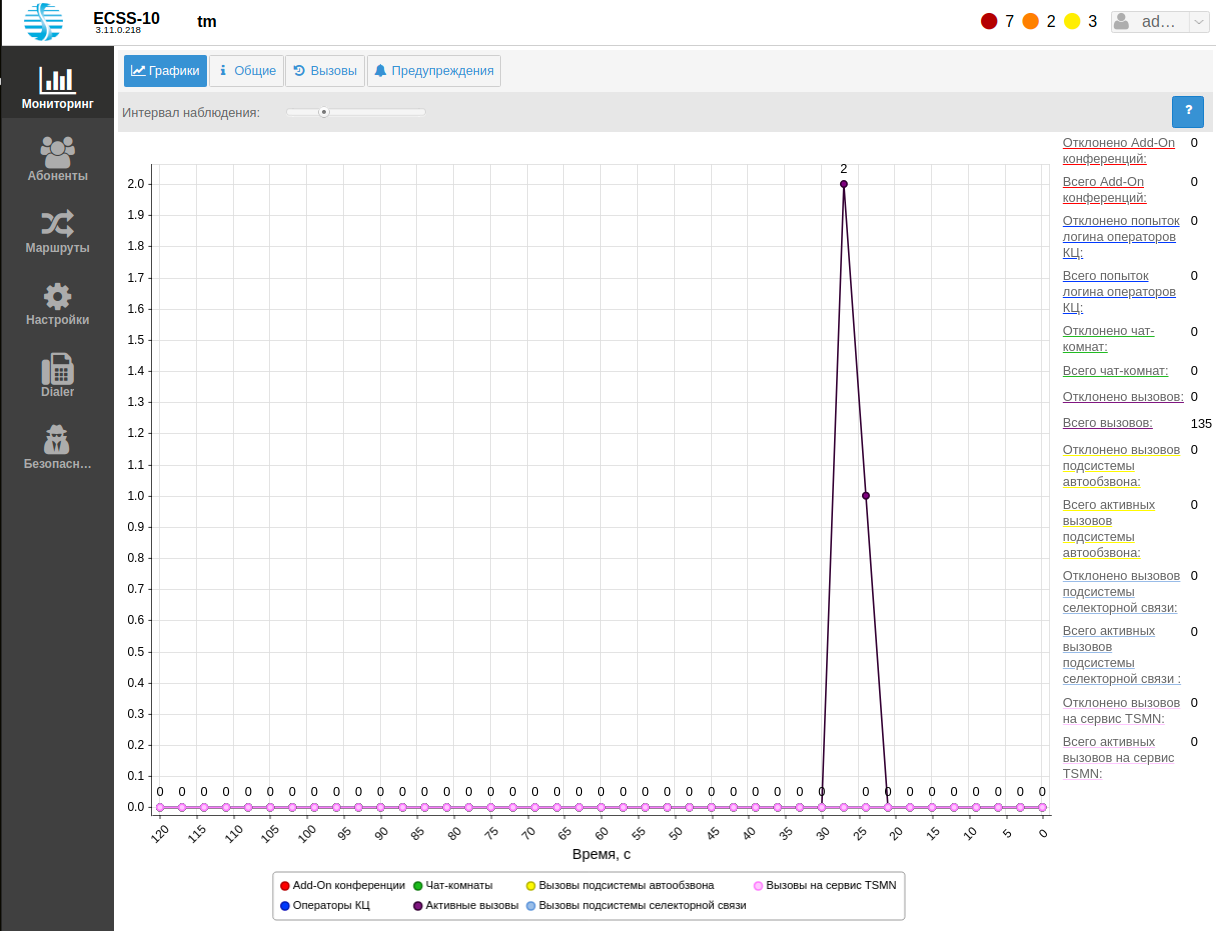The width and height of the screenshot is (1216, 931).
Task: Click the yellow warnings indicator
Action: point(1072,21)
